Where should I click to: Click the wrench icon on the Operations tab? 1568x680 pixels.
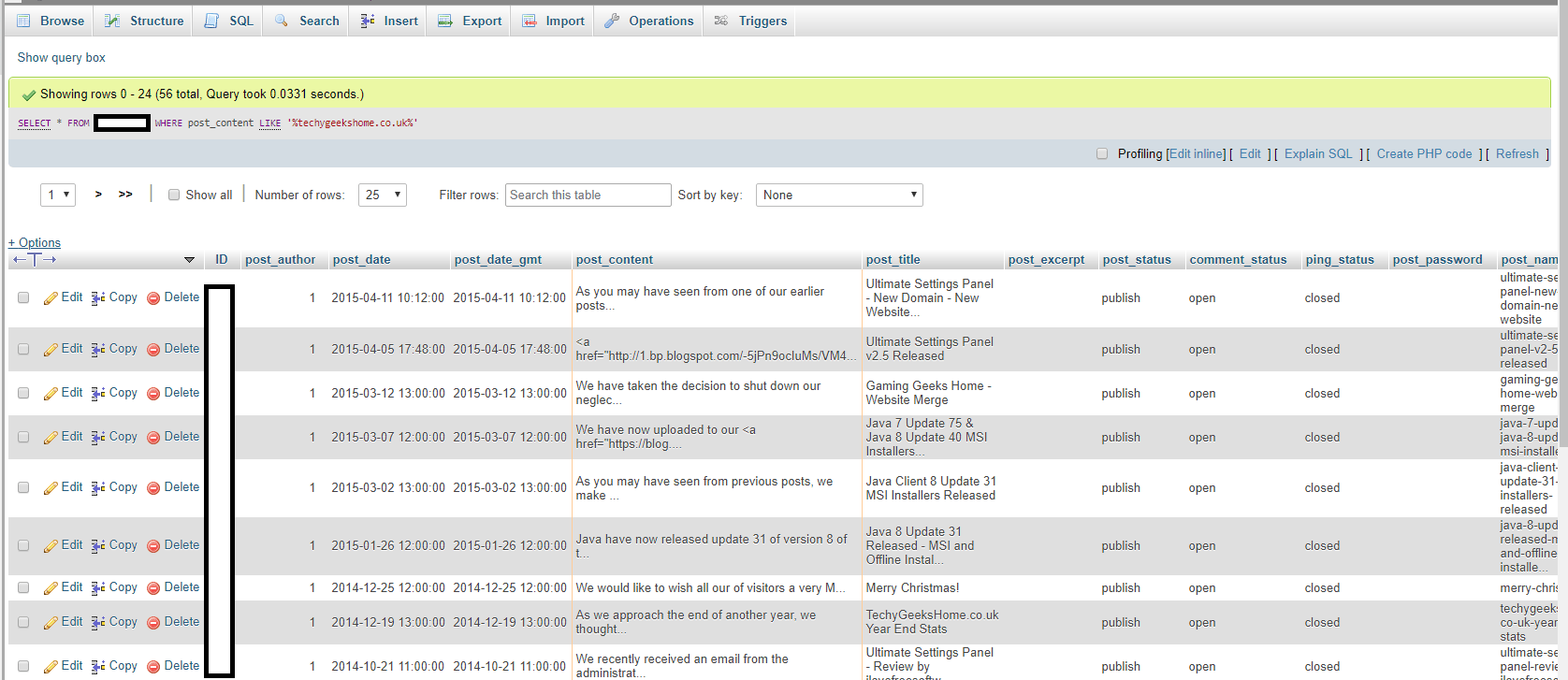[x=612, y=21]
